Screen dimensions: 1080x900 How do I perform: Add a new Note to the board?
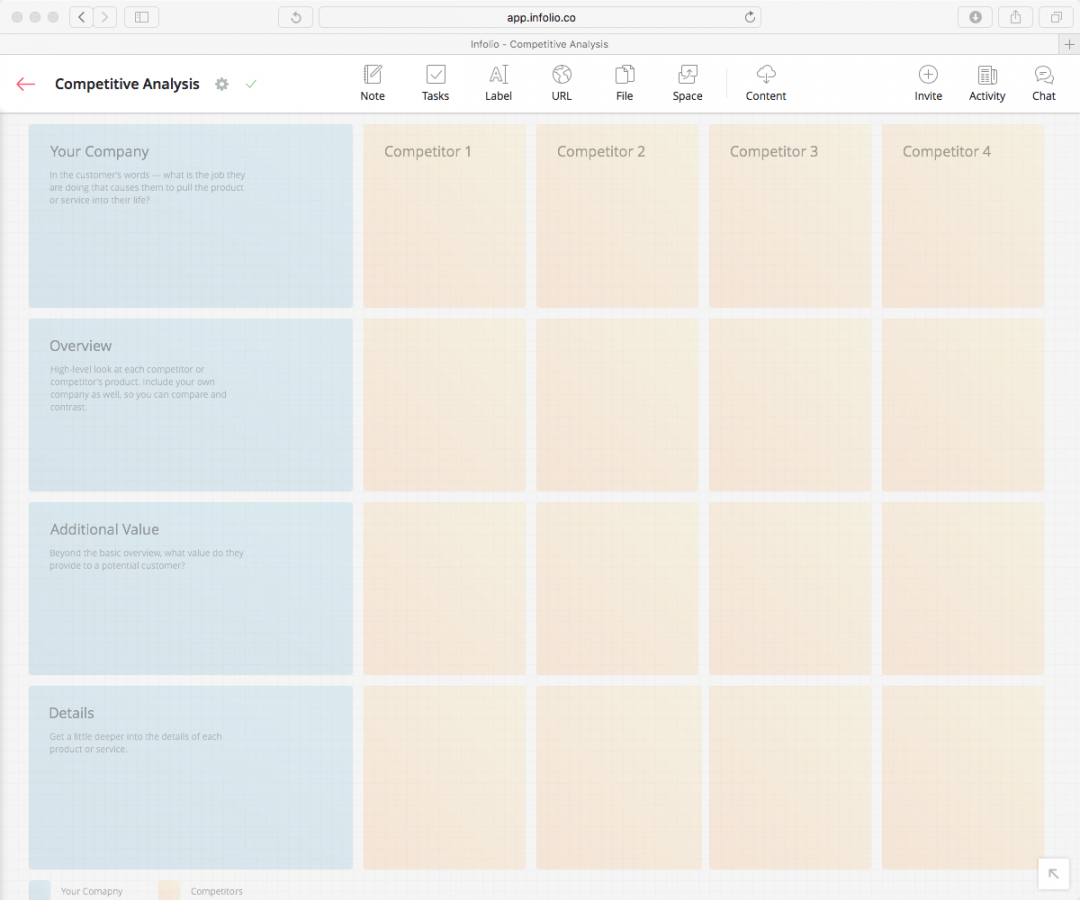[x=372, y=83]
